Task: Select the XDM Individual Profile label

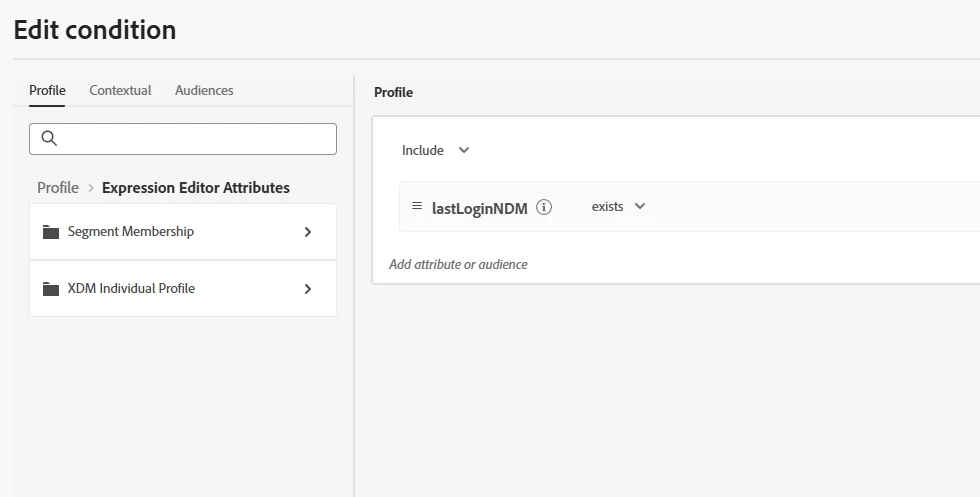Action: tap(131, 289)
